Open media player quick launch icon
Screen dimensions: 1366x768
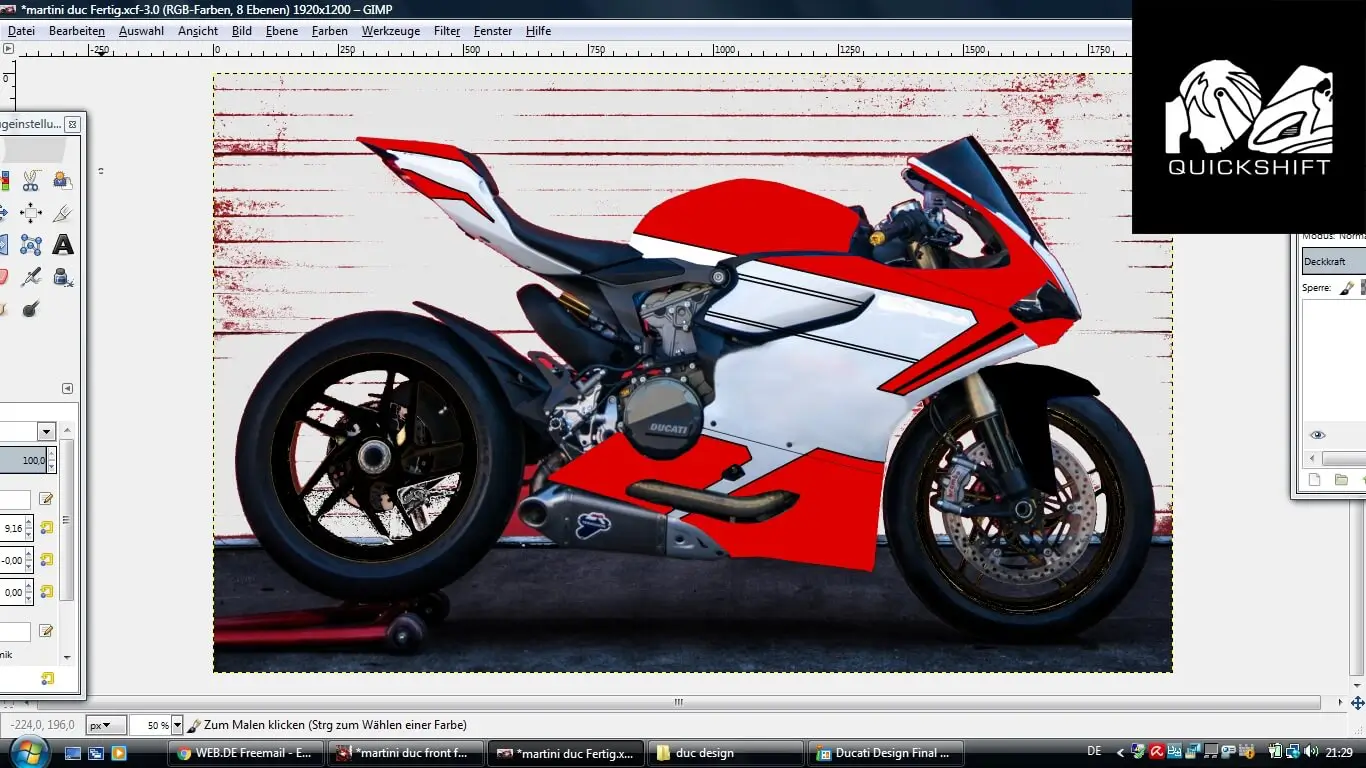click(x=119, y=753)
